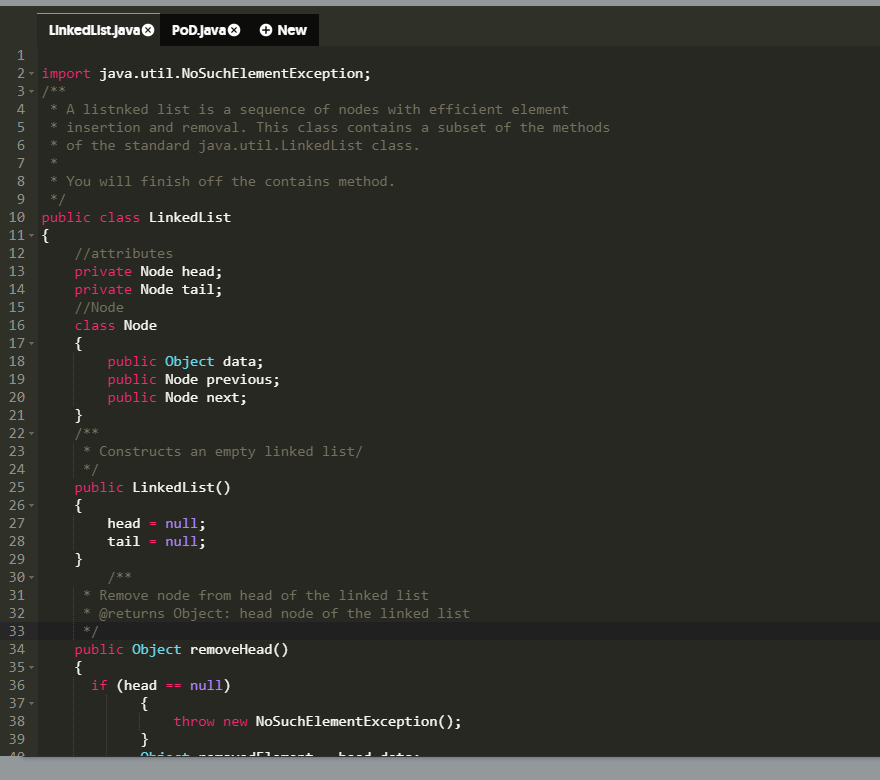Click on '//attributes' comment
This screenshot has height=780, width=880.
click(123, 254)
